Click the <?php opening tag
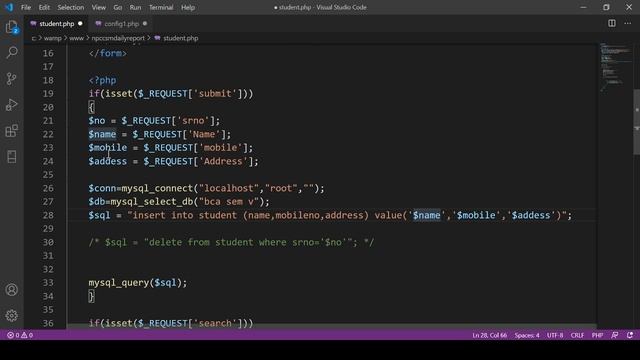This screenshot has width=640, height=360. coord(102,80)
